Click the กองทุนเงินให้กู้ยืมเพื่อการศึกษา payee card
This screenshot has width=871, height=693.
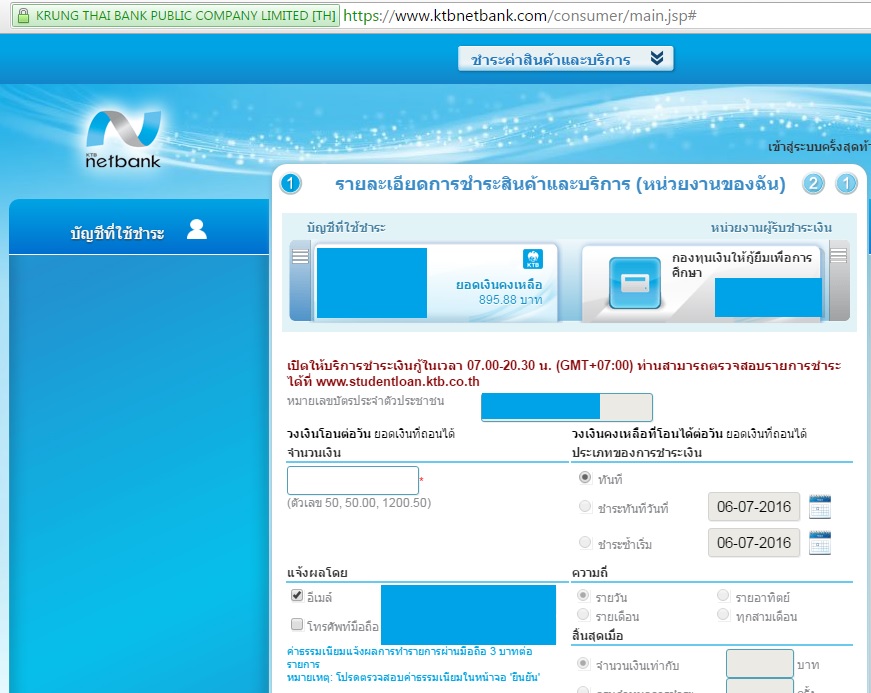702,283
